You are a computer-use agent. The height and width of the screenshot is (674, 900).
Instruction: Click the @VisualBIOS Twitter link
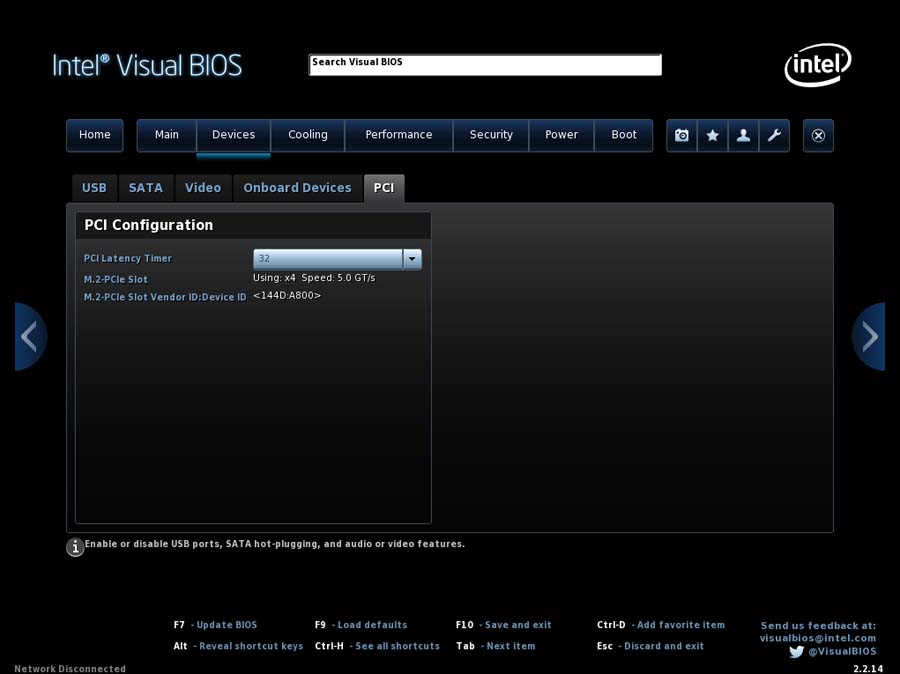(842, 652)
